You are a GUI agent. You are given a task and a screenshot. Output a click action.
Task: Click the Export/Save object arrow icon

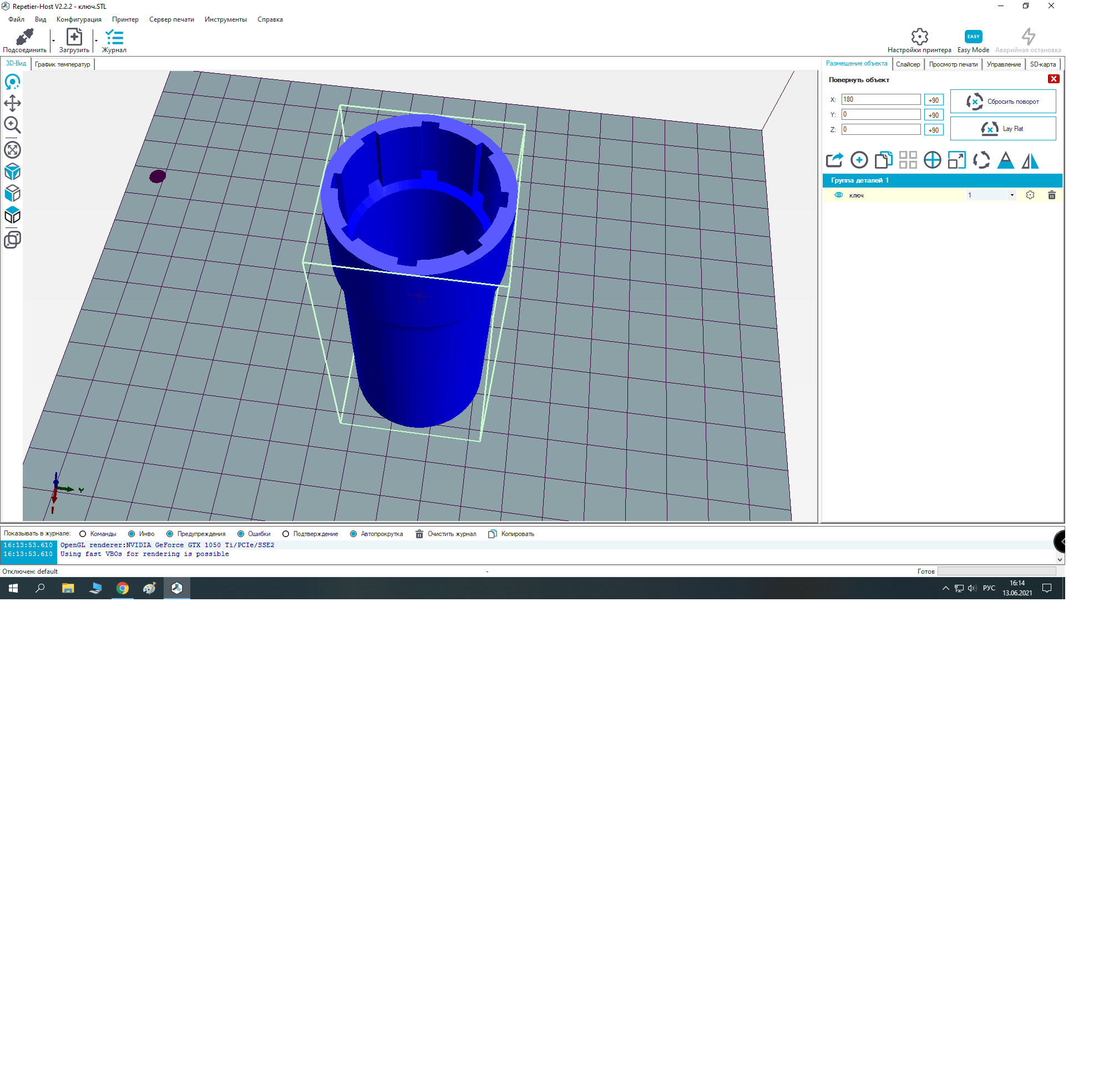[834, 160]
